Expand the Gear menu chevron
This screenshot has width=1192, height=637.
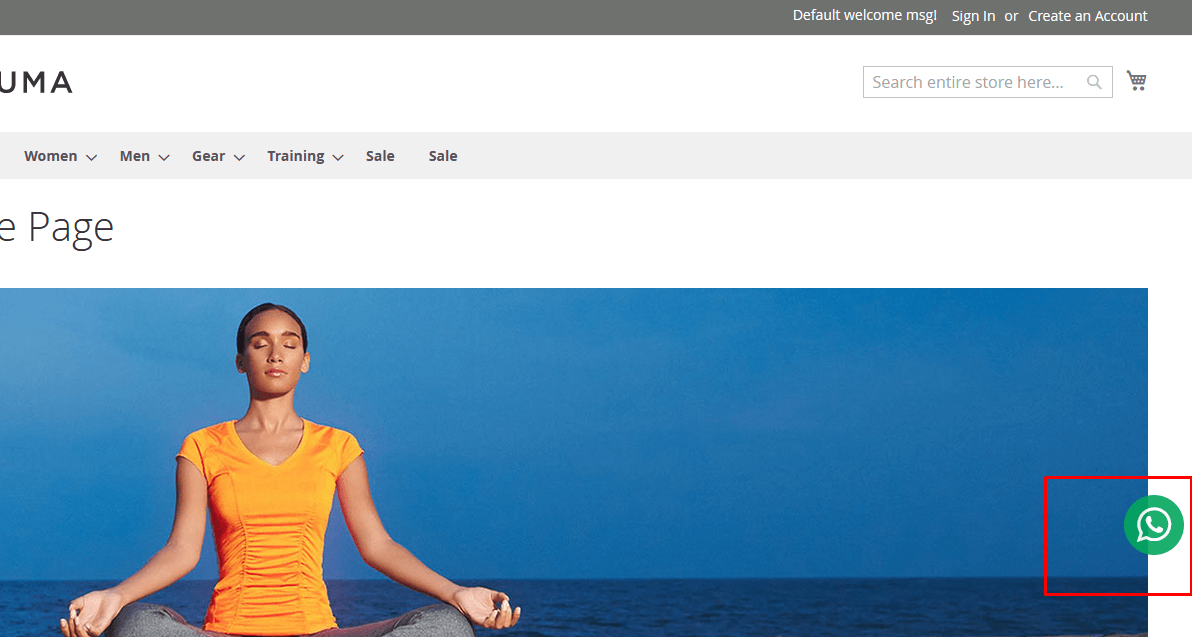click(x=239, y=157)
